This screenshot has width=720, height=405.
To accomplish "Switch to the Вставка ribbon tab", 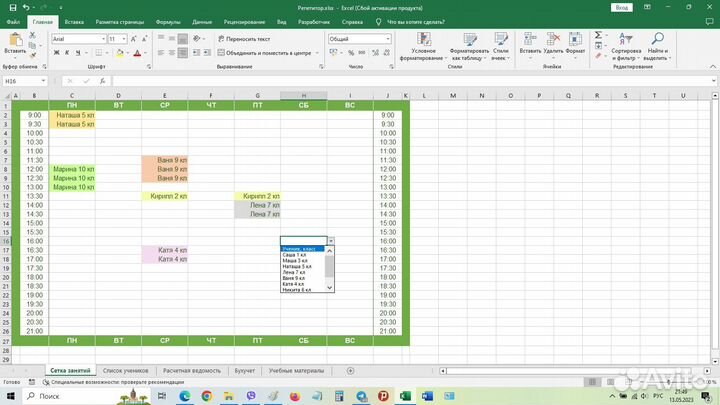I will (x=74, y=22).
